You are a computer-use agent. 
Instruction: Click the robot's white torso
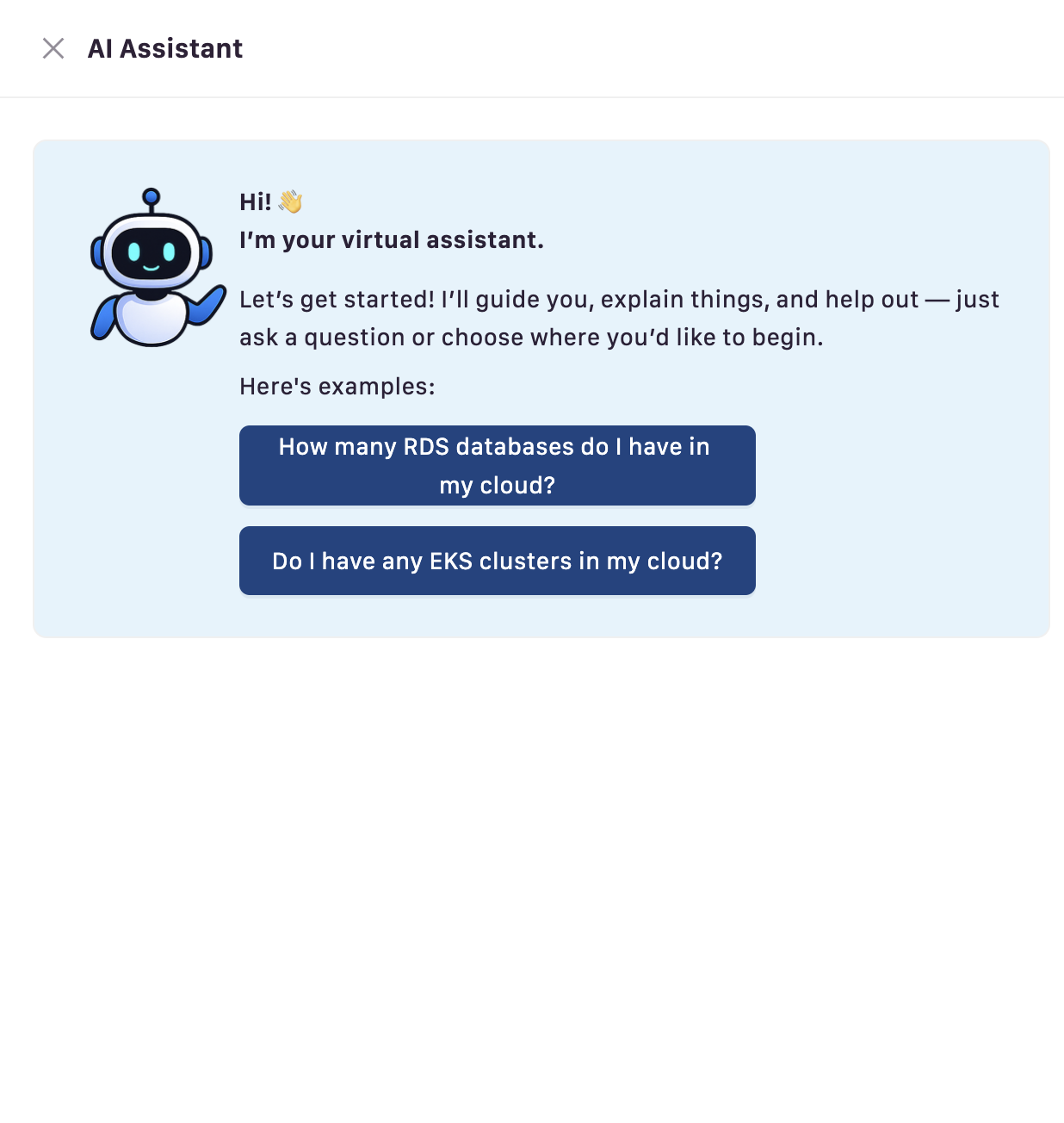[152, 320]
